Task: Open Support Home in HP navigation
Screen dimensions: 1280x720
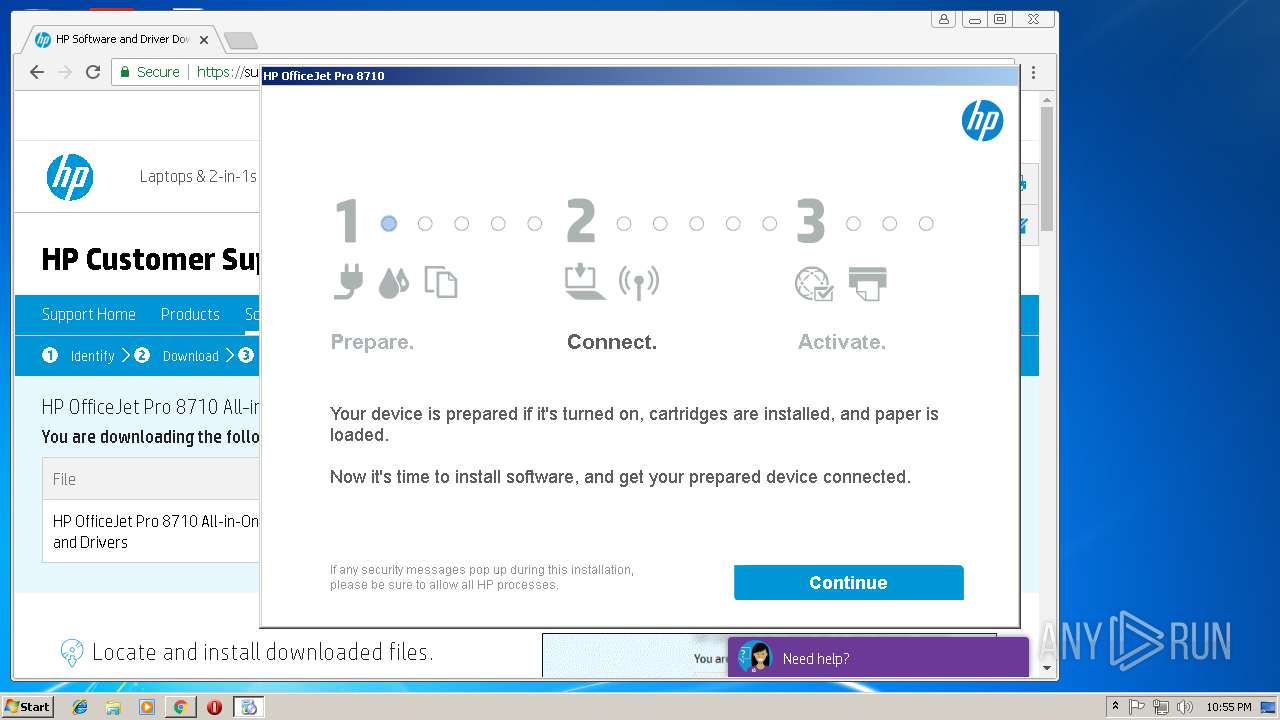Action: (88, 314)
